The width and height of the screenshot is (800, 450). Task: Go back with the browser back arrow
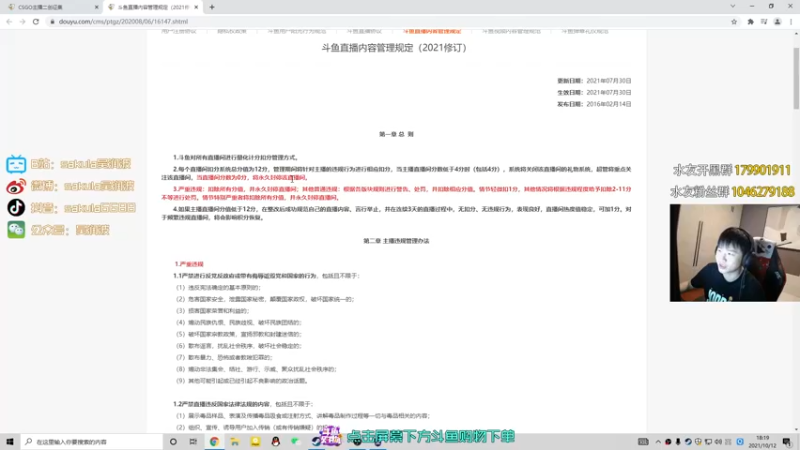coord(9,21)
